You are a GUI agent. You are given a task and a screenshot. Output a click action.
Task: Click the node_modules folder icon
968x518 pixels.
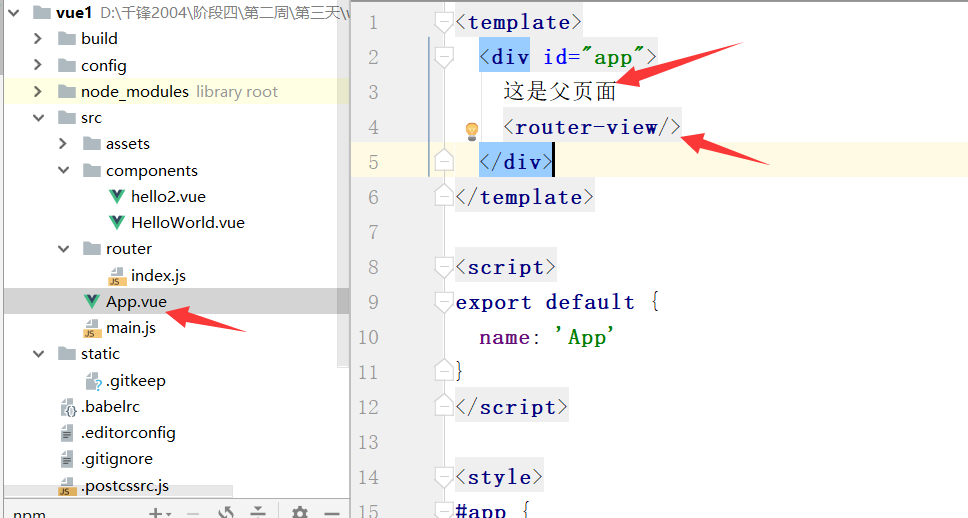click(x=67, y=91)
